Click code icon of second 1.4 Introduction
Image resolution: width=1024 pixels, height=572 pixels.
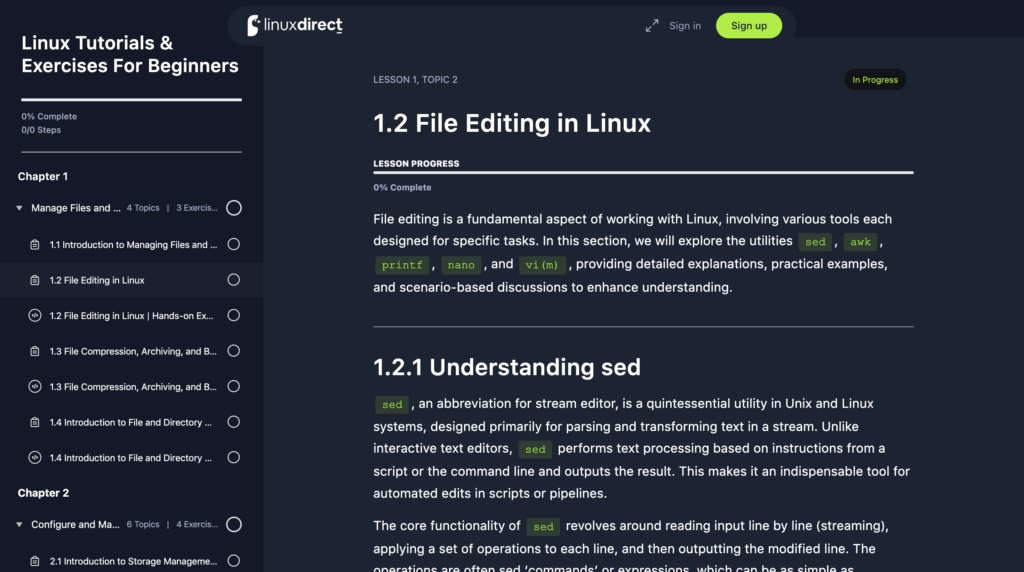pos(35,458)
